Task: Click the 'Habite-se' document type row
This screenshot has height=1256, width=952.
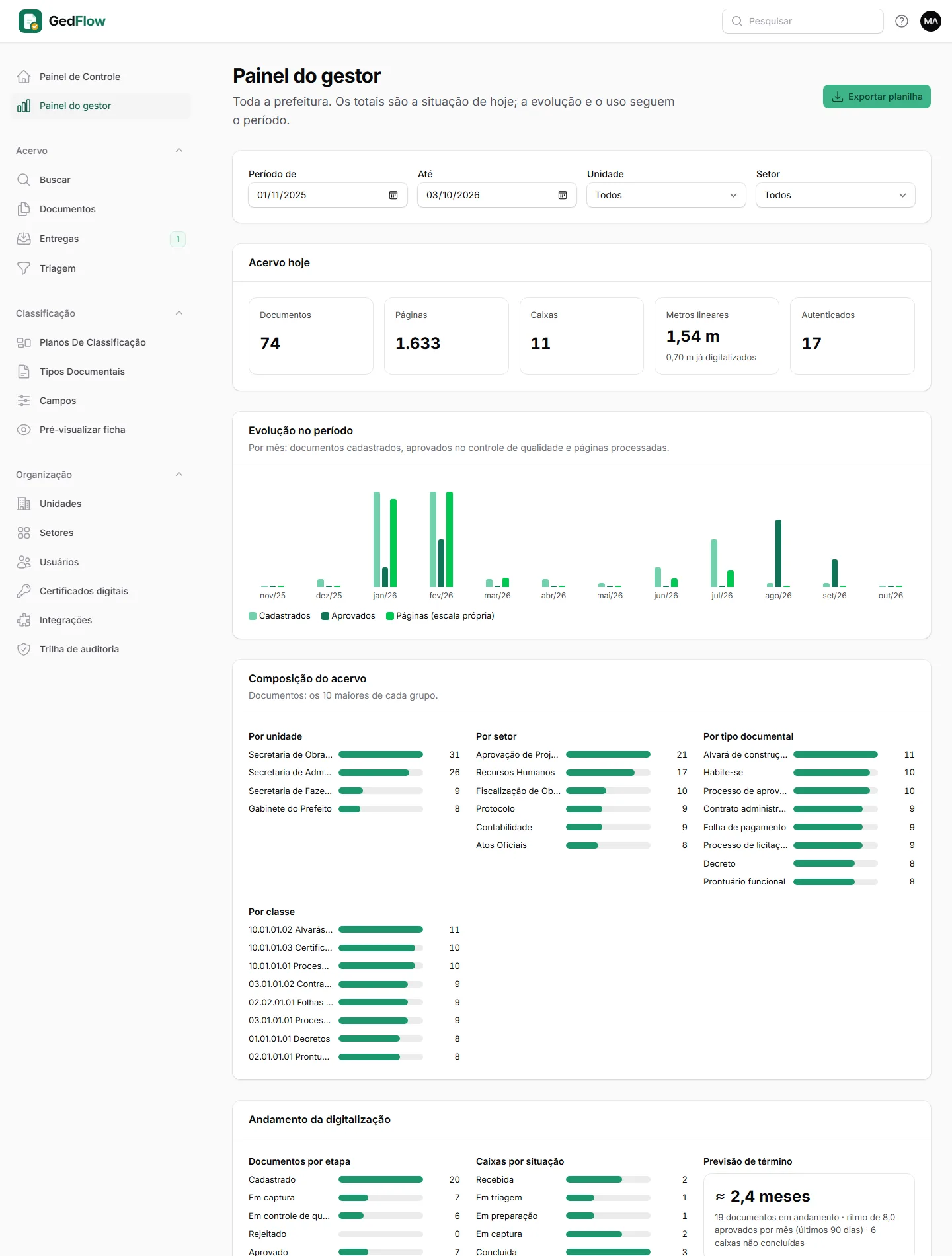Action: (x=809, y=772)
